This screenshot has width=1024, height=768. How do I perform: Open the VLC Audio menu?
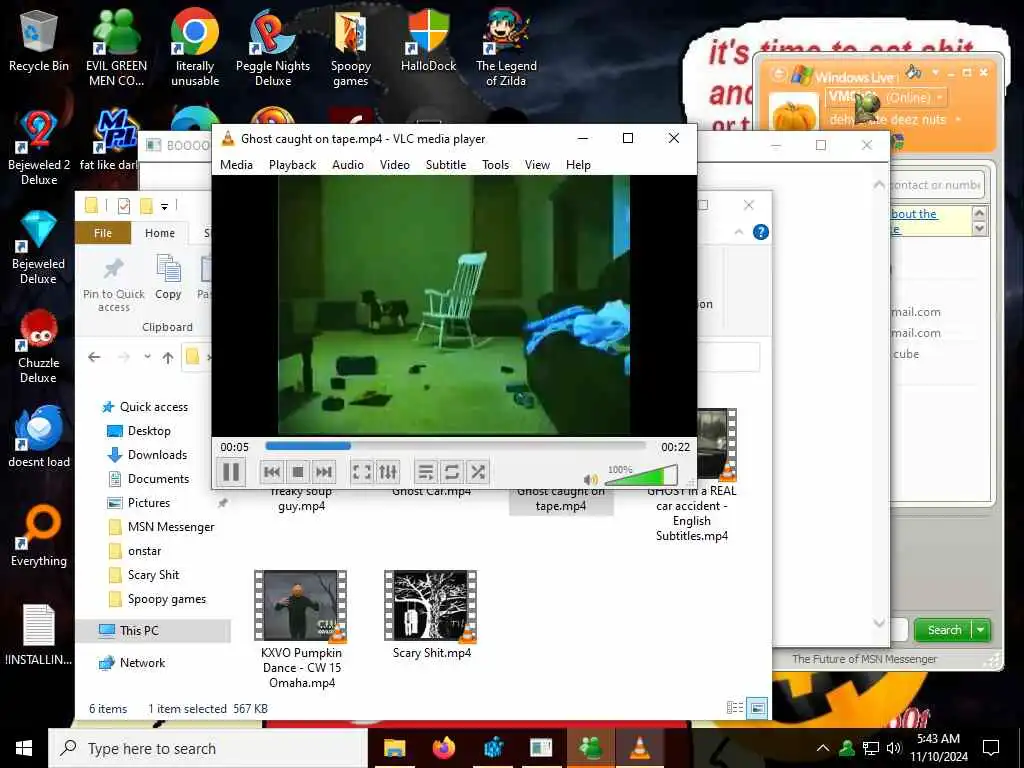[348, 165]
